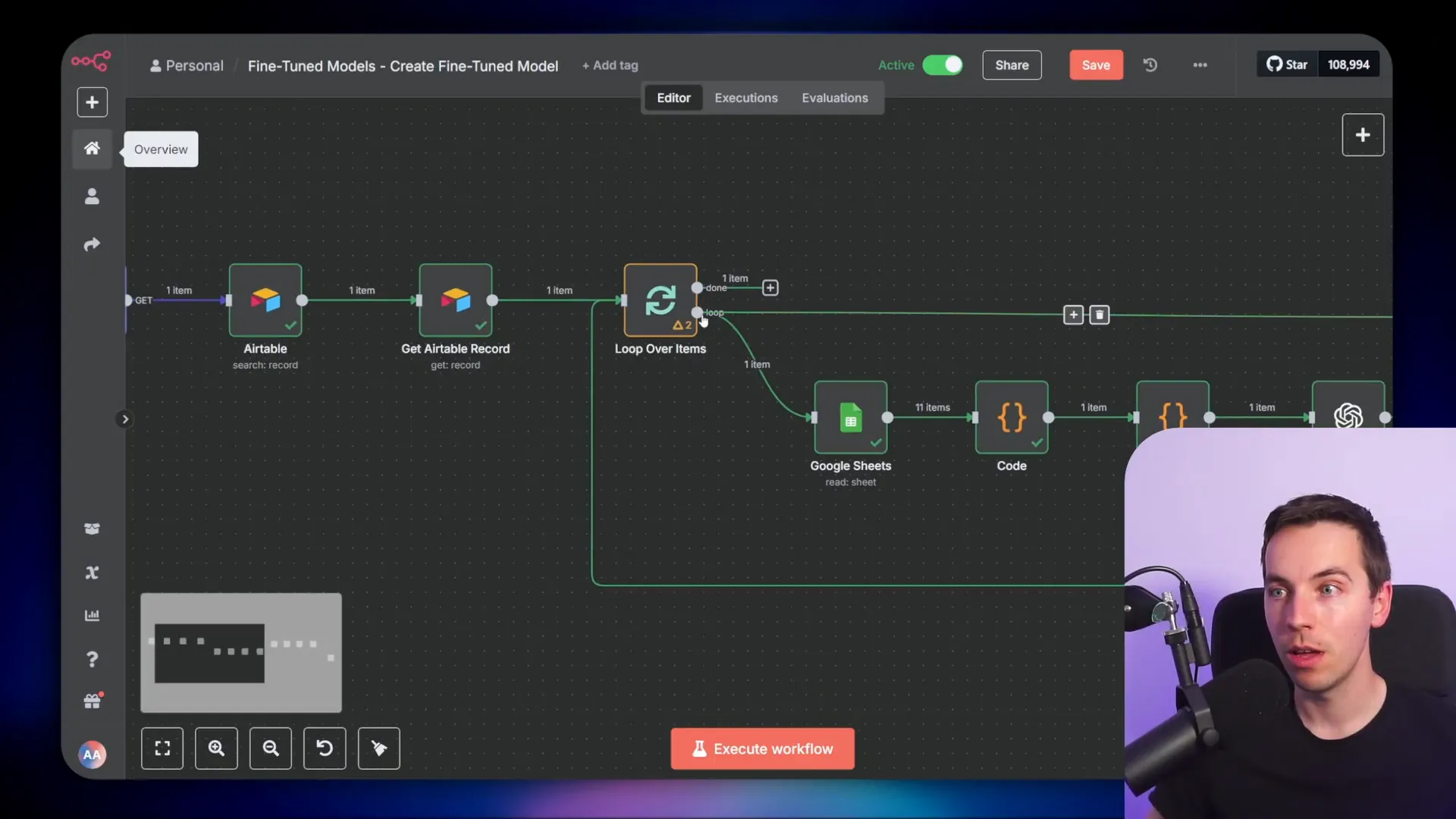This screenshot has width=1456, height=819.
Task: Click the workflow name title
Action: point(403,66)
